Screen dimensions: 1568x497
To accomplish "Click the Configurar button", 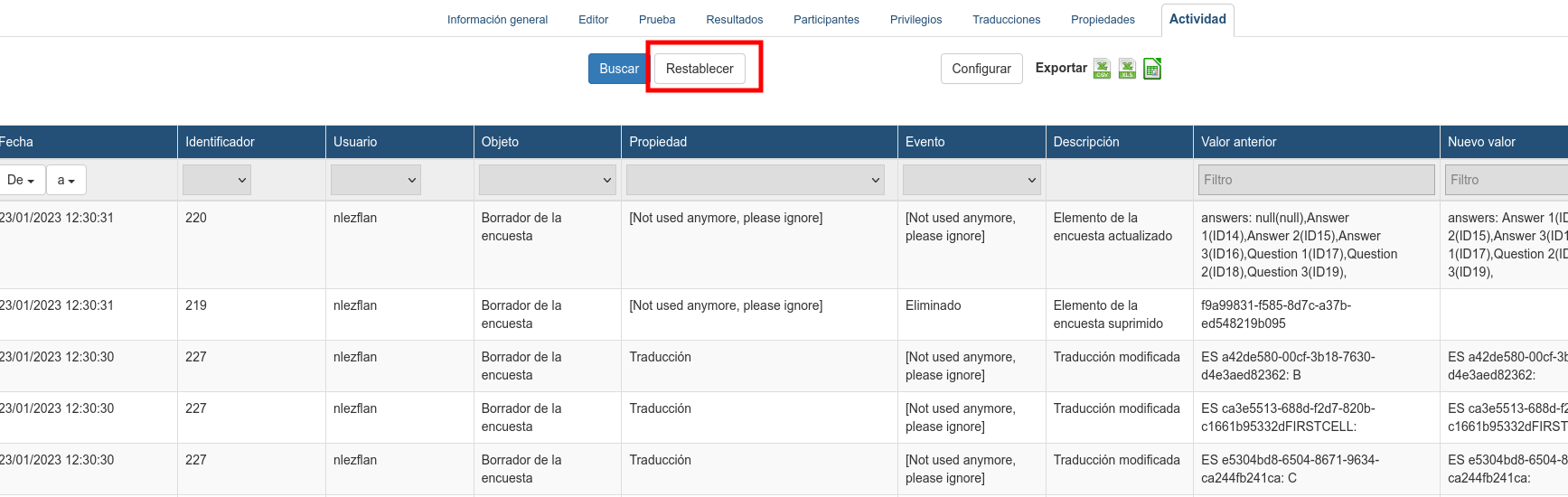I will [981, 69].
